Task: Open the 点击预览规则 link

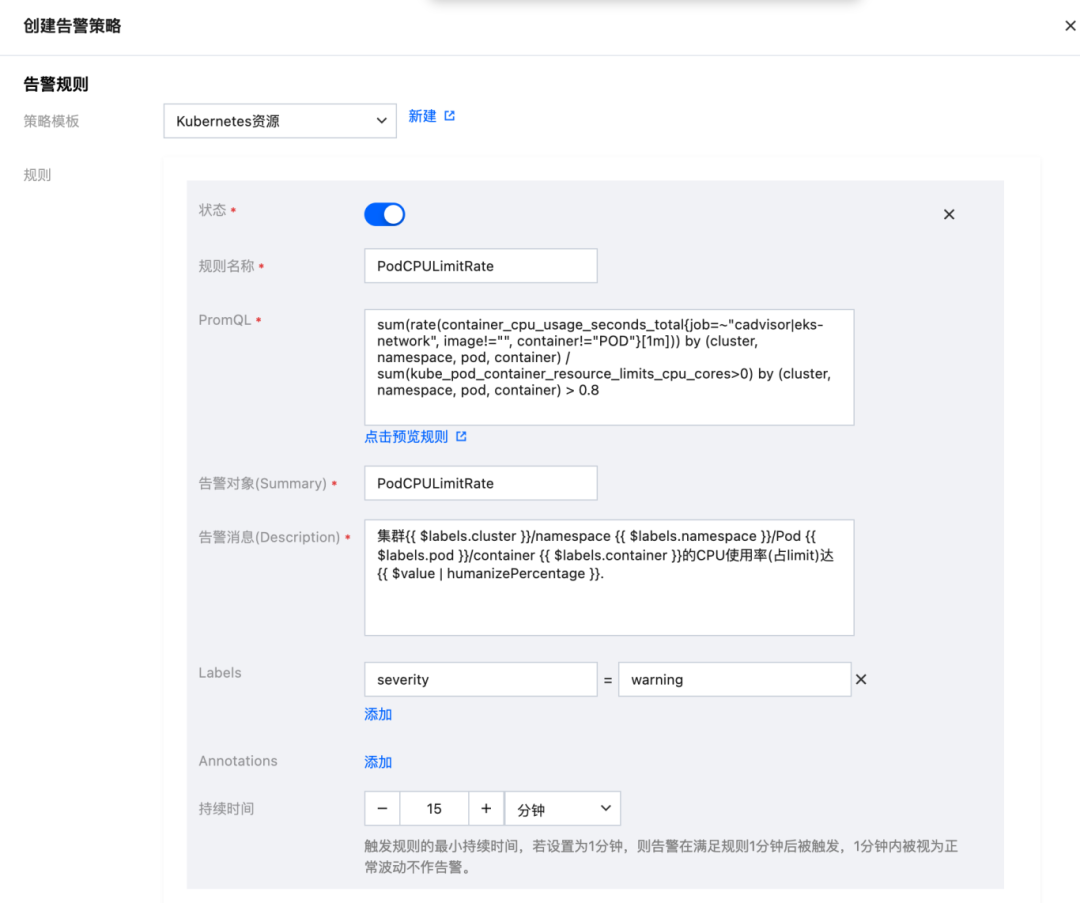Action: [x=406, y=437]
